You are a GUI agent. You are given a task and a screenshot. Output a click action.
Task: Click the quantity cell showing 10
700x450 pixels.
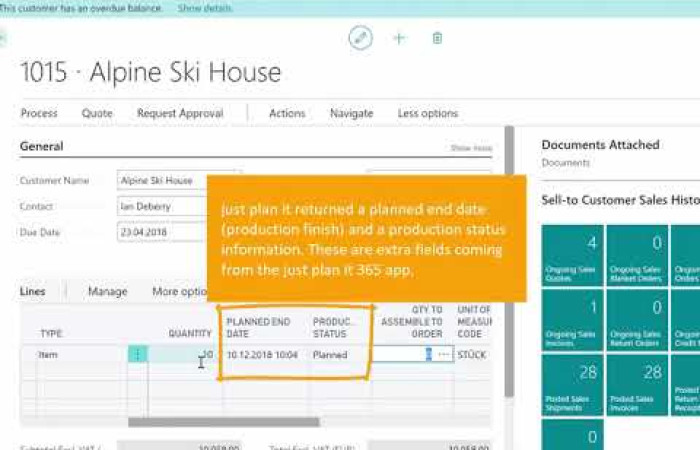click(x=182, y=354)
